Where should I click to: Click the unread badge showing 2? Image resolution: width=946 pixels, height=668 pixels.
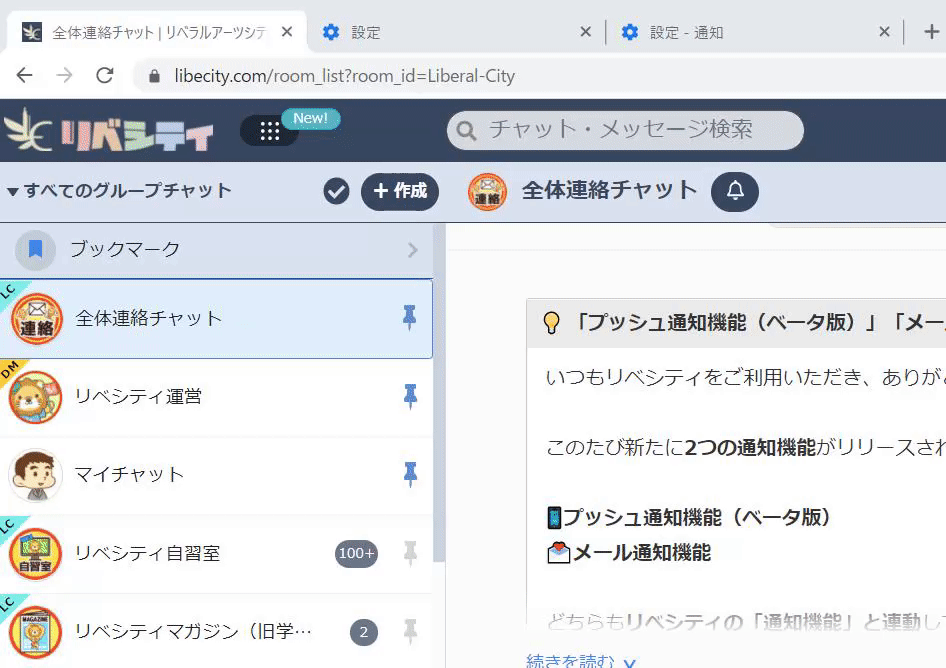[364, 632]
